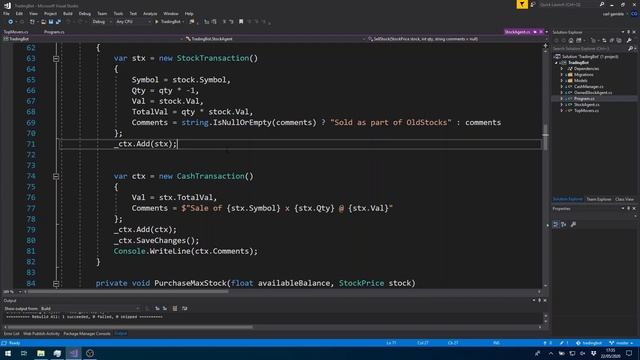Switch to Web Publish Activity tab
640x360 pixels.
pyautogui.click(x=41, y=334)
